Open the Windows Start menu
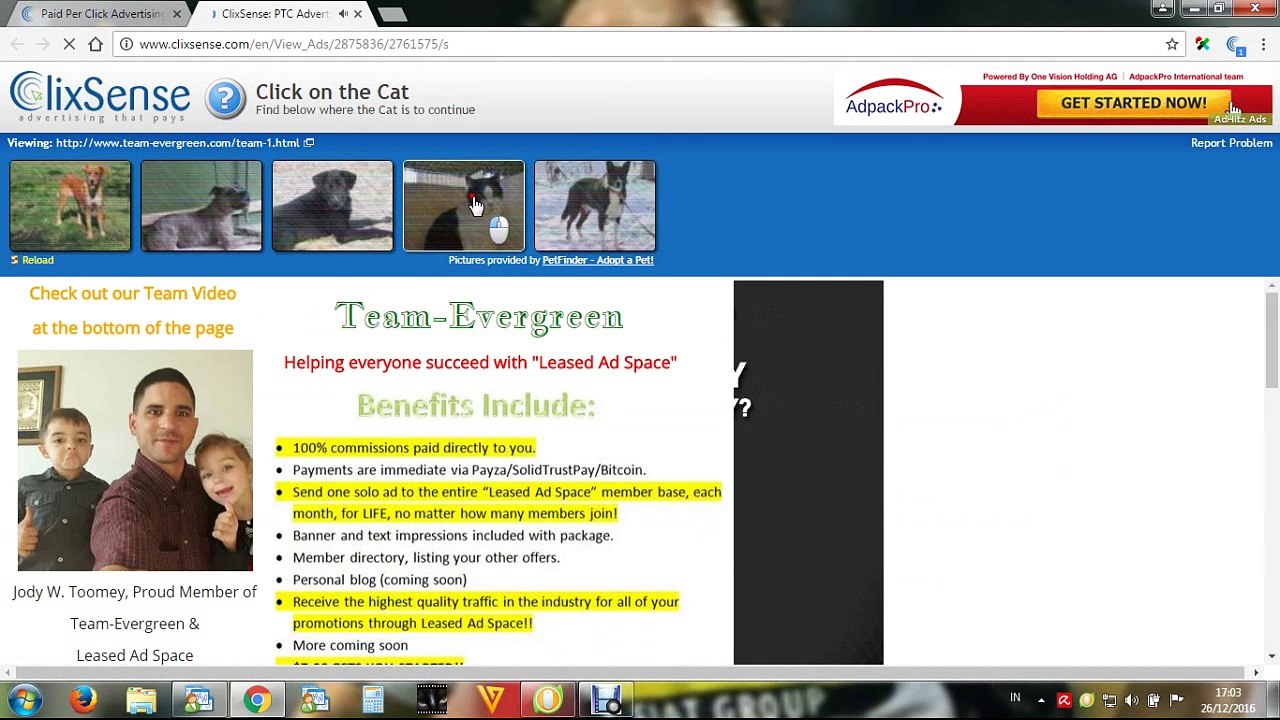 point(24,700)
